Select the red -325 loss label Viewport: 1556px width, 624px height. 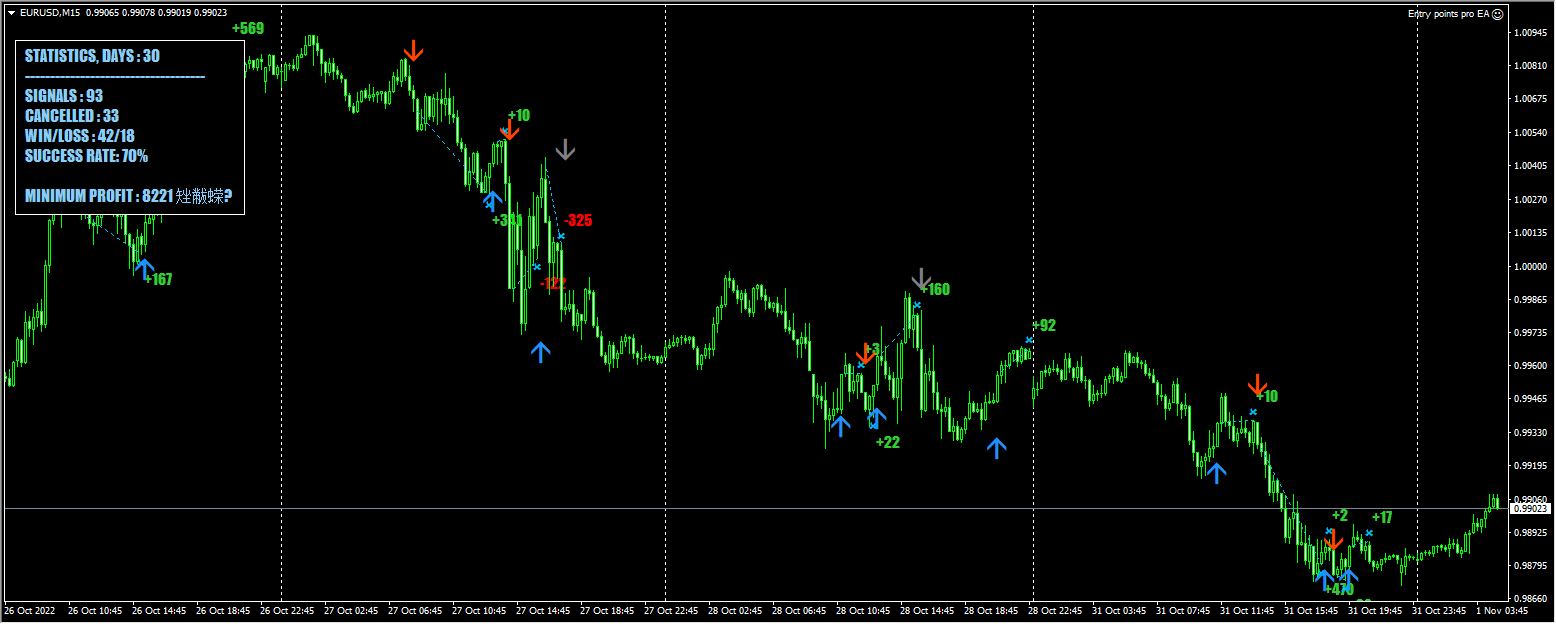tap(578, 220)
